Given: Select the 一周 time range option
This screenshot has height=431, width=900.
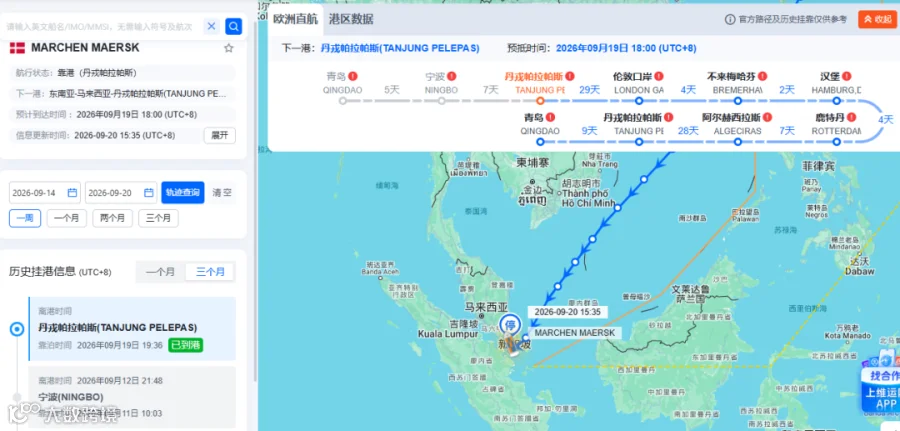Looking at the screenshot, I should (x=25, y=218).
